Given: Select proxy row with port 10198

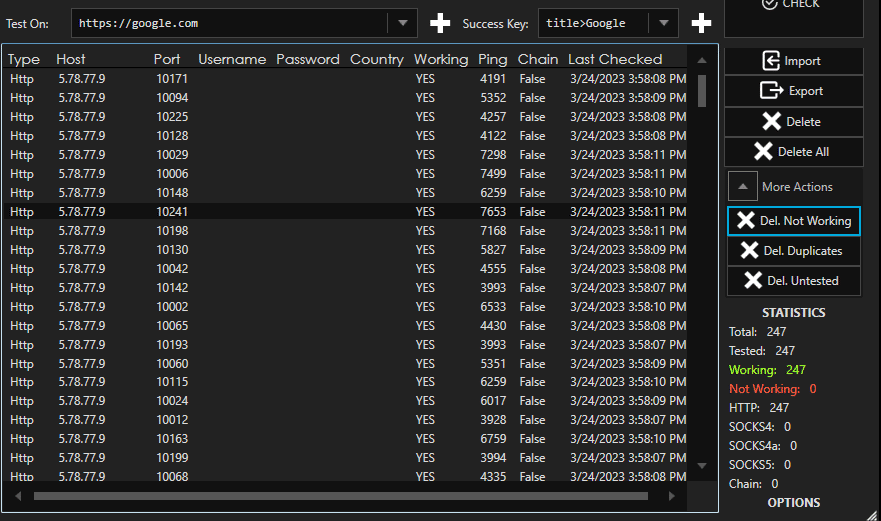Looking at the screenshot, I should [346, 231].
